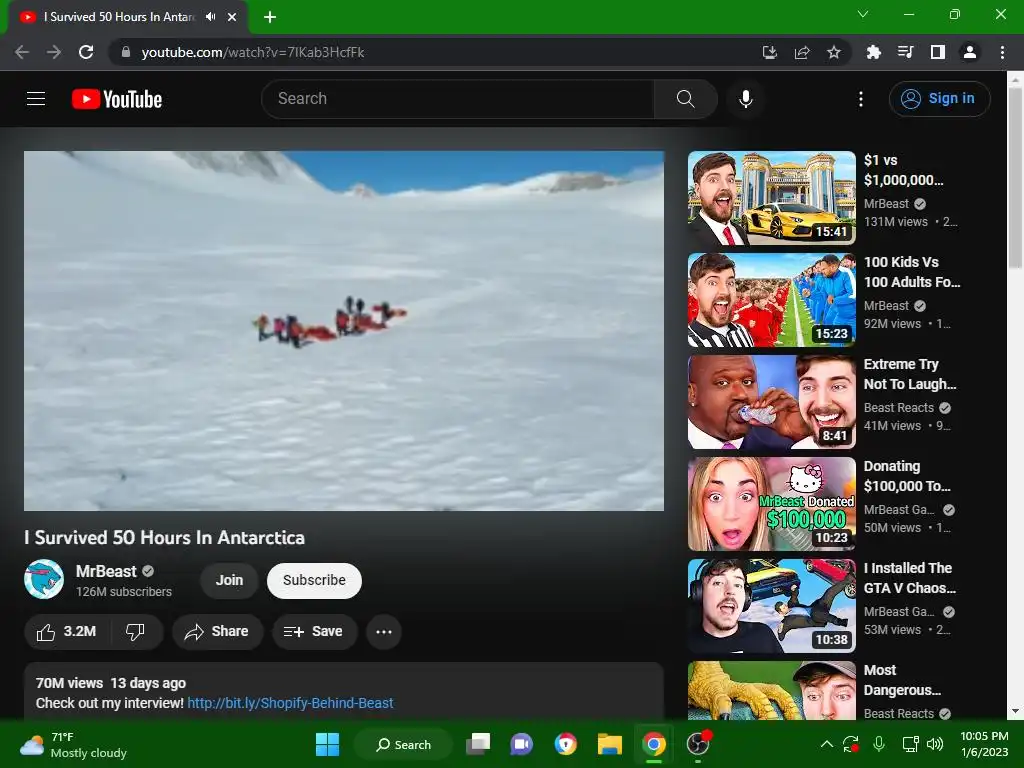Open the media controls icon

[905, 52]
